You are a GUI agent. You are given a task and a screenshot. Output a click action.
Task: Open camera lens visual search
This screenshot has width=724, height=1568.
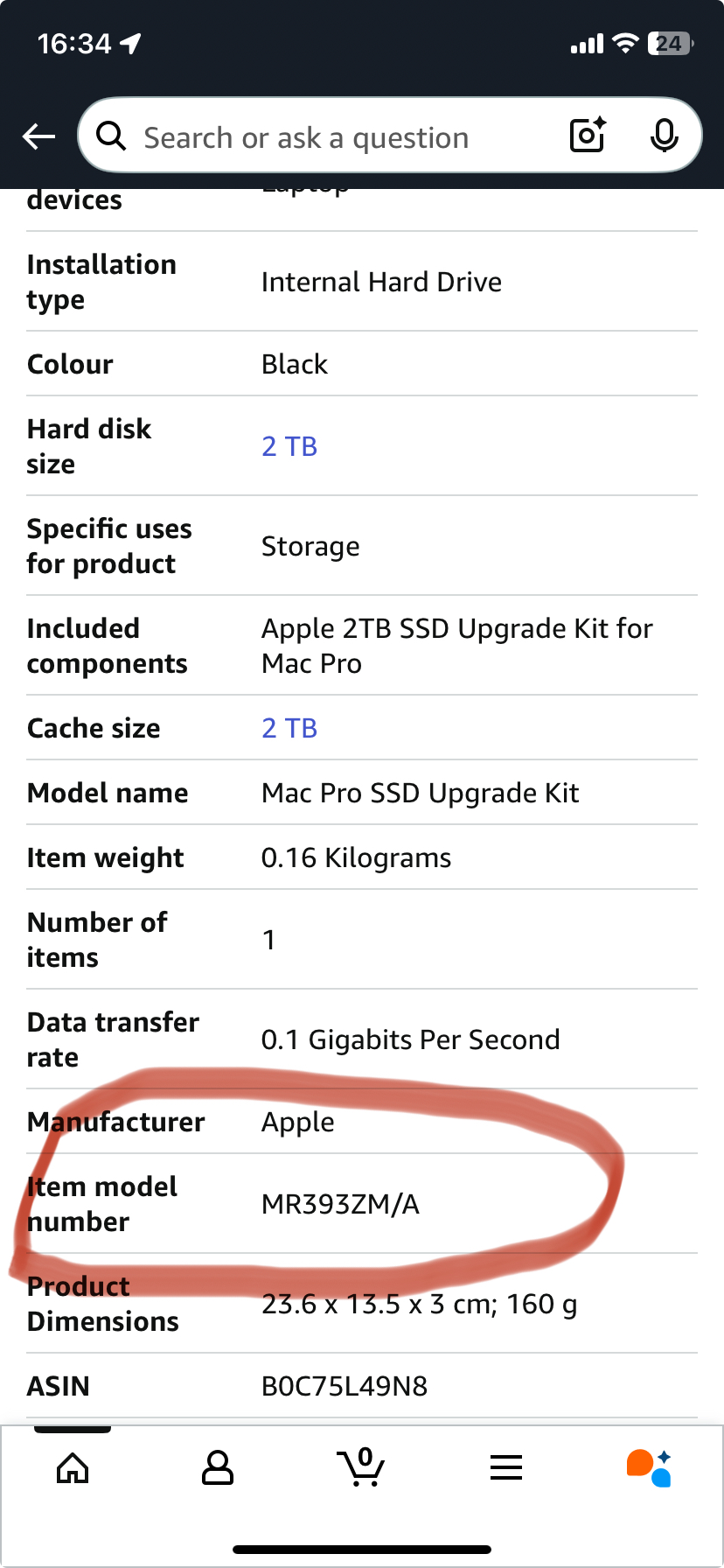pyautogui.click(x=588, y=136)
